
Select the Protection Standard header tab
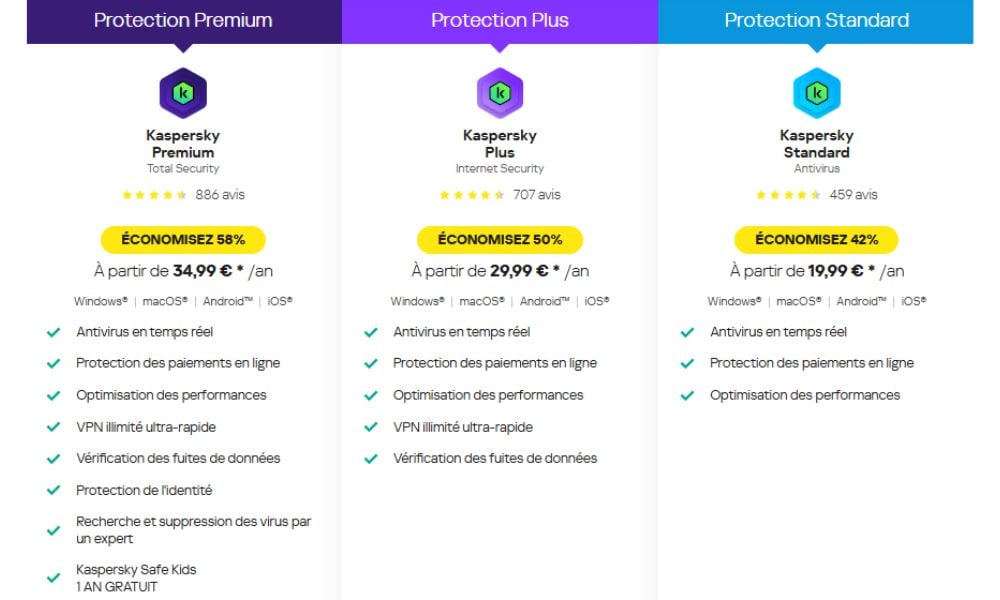(x=816, y=20)
